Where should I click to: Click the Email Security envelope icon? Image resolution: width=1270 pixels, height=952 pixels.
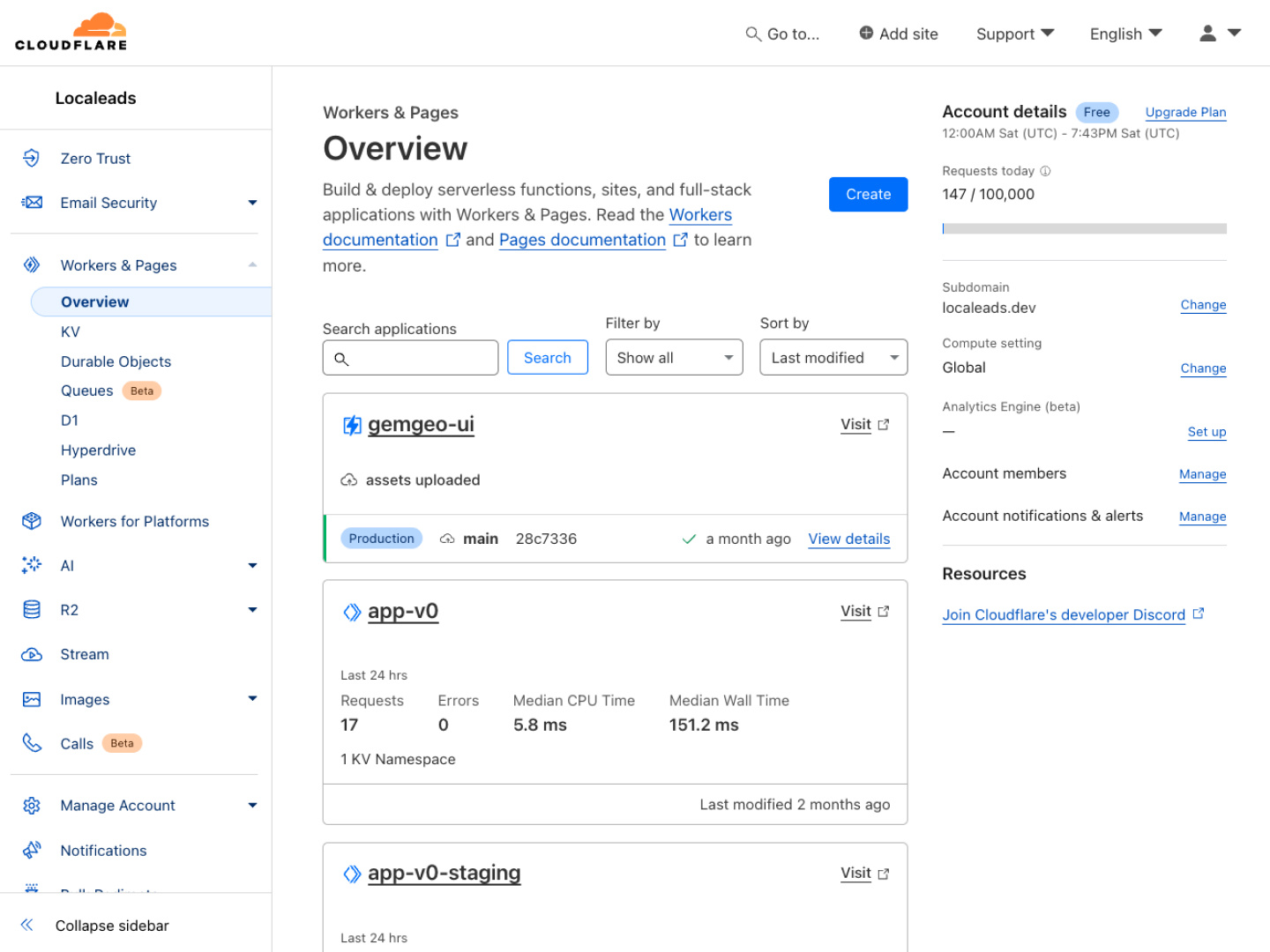(32, 203)
